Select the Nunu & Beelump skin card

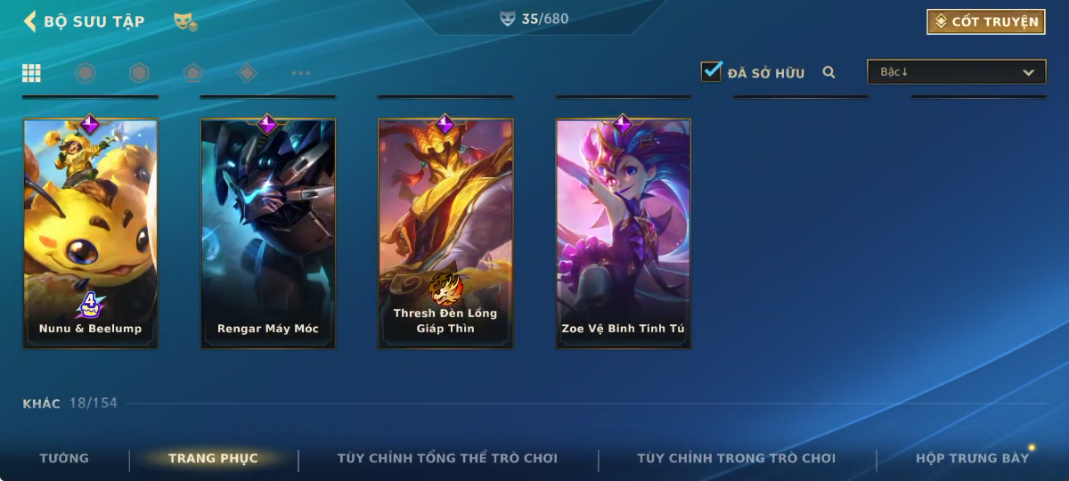pyautogui.click(x=91, y=234)
